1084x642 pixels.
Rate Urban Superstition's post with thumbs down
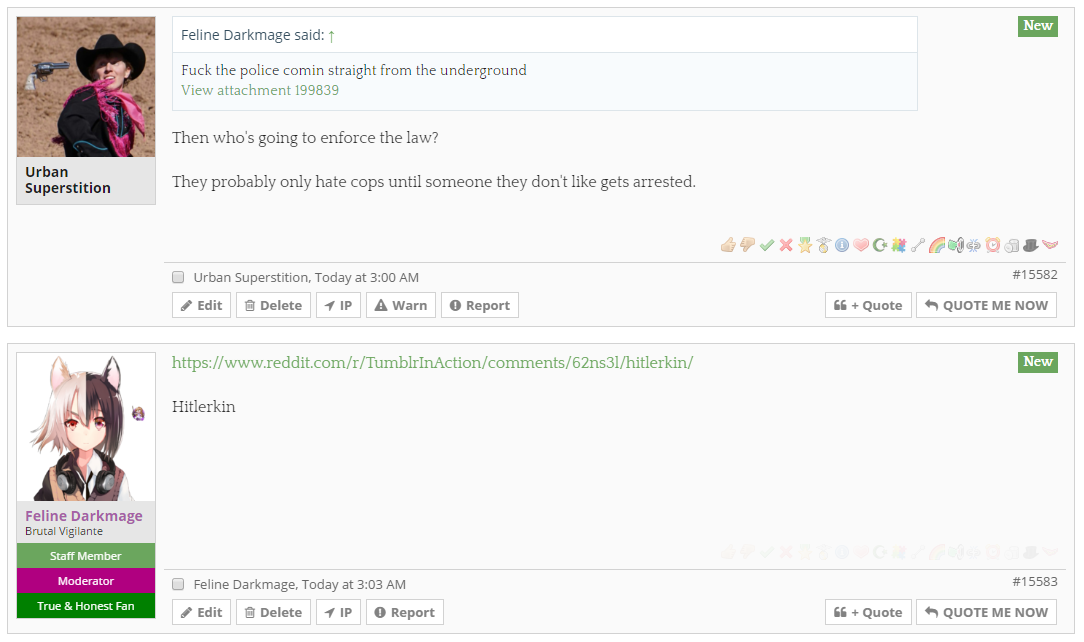click(747, 245)
